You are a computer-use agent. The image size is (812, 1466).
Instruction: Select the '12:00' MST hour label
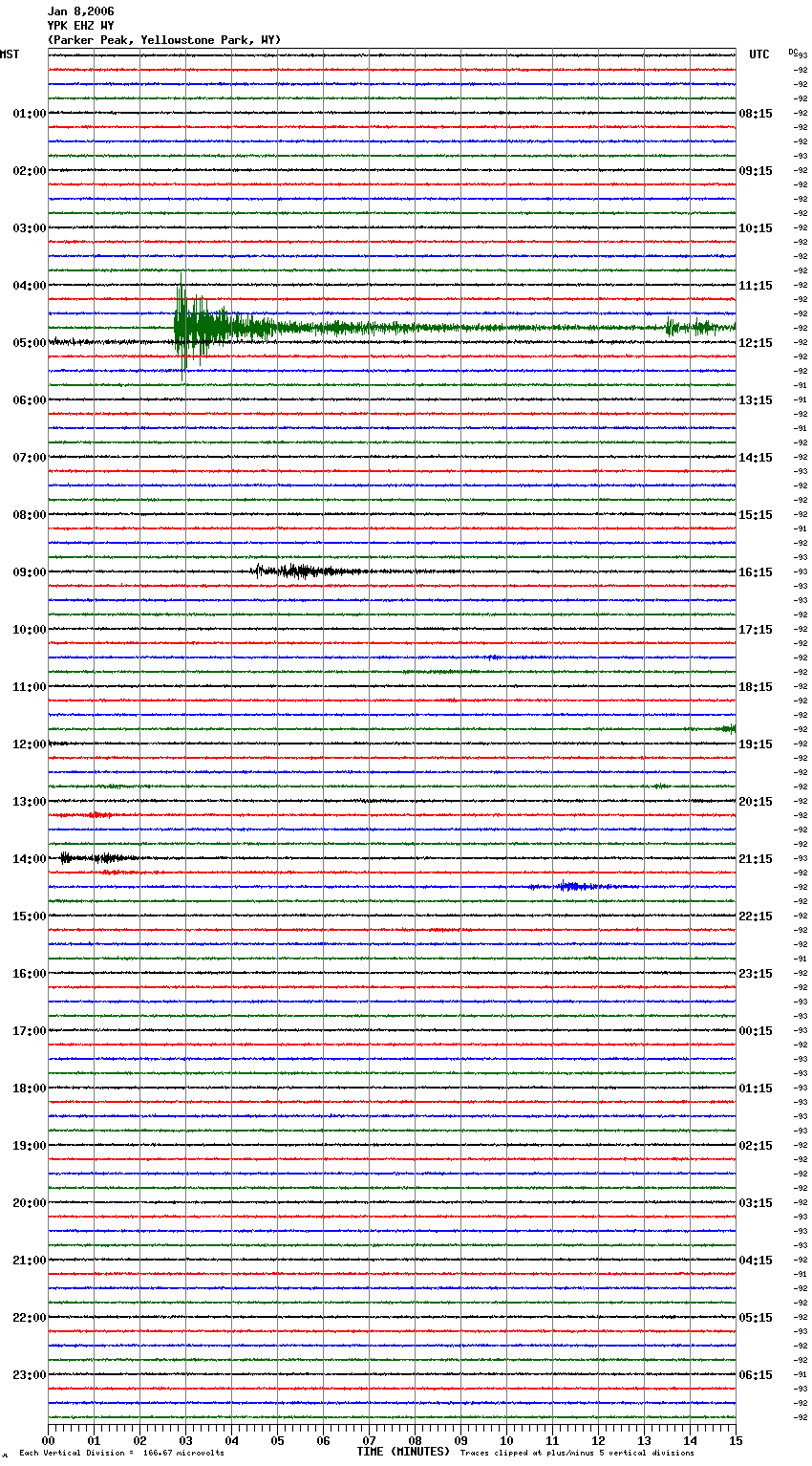click(x=30, y=744)
